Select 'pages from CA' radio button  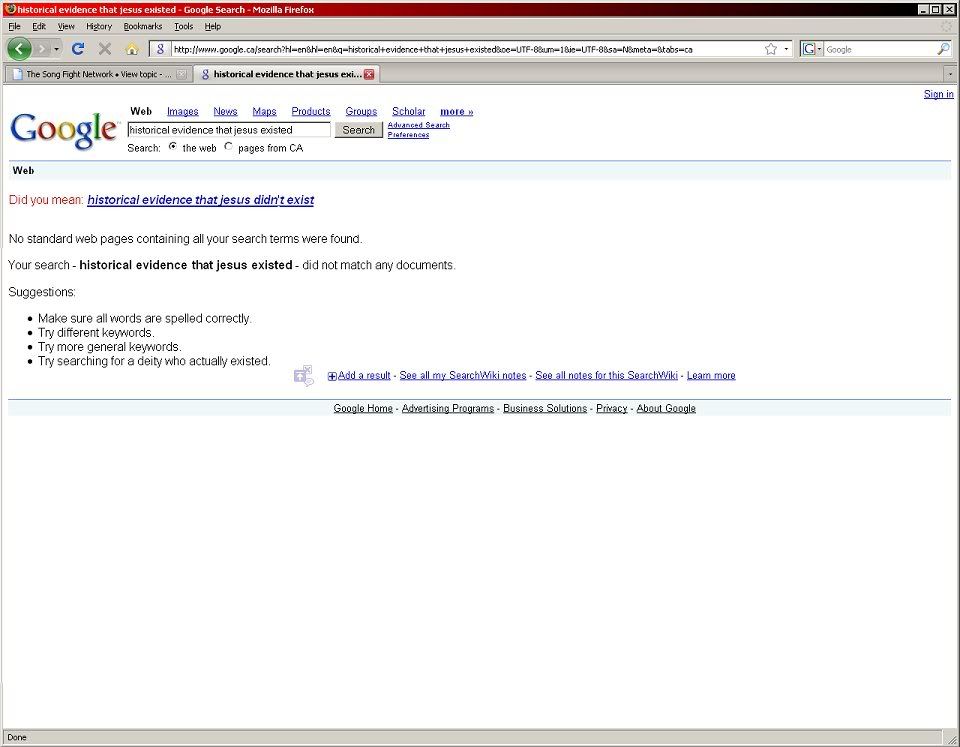click(228, 147)
